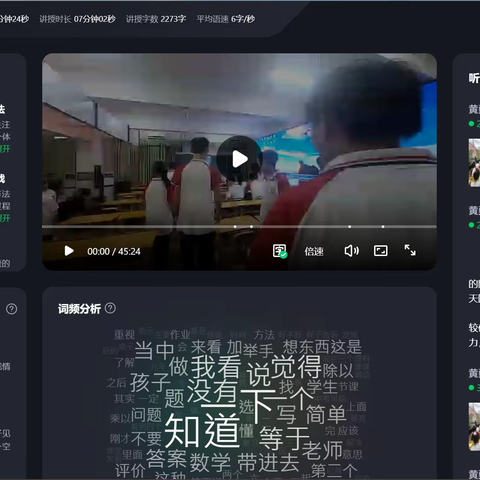The width and height of the screenshot is (480, 480).
Task: Jump to the third marker dot on the progress bar
Action: (x=349, y=227)
